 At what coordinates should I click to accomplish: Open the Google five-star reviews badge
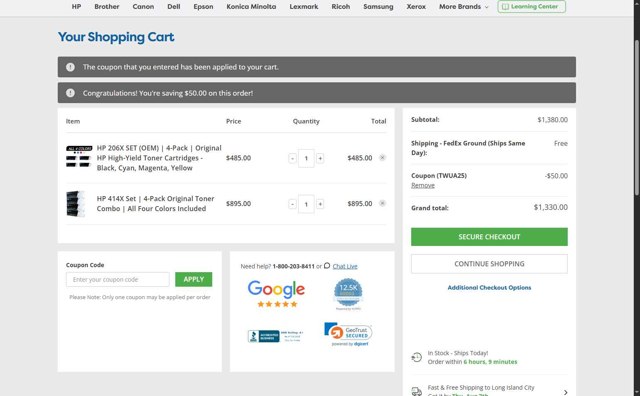point(276,294)
